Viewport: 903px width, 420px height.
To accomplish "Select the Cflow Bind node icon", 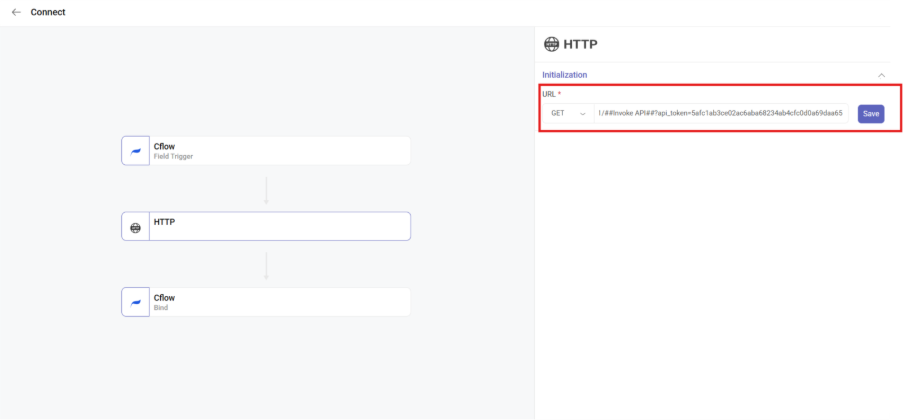I will click(135, 302).
